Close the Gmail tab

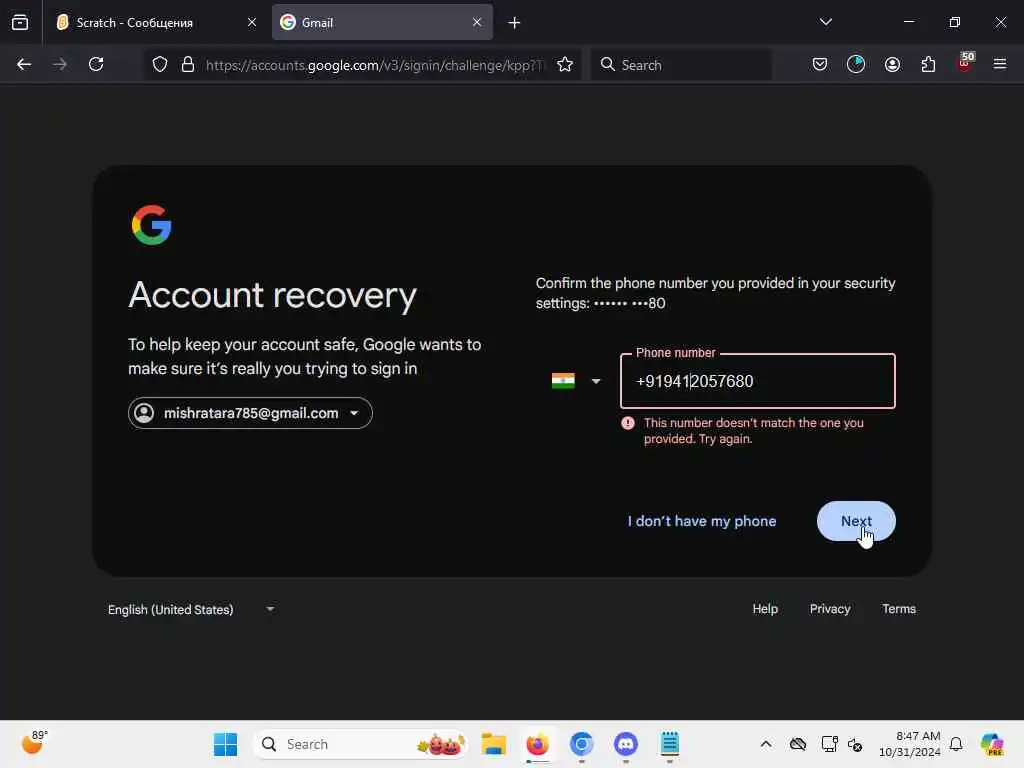coord(477,22)
